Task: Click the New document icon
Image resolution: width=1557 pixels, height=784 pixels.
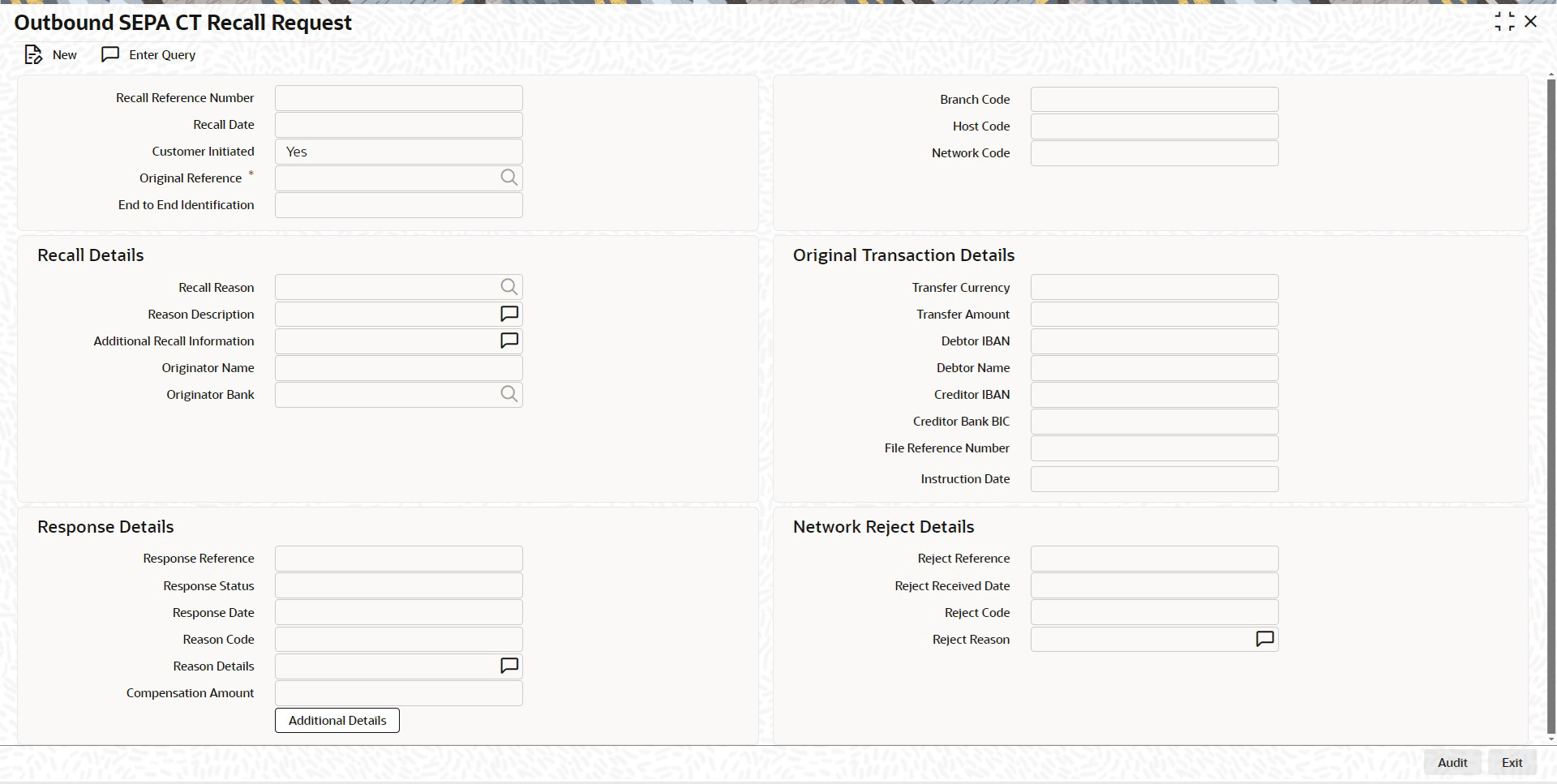Action: tap(33, 55)
